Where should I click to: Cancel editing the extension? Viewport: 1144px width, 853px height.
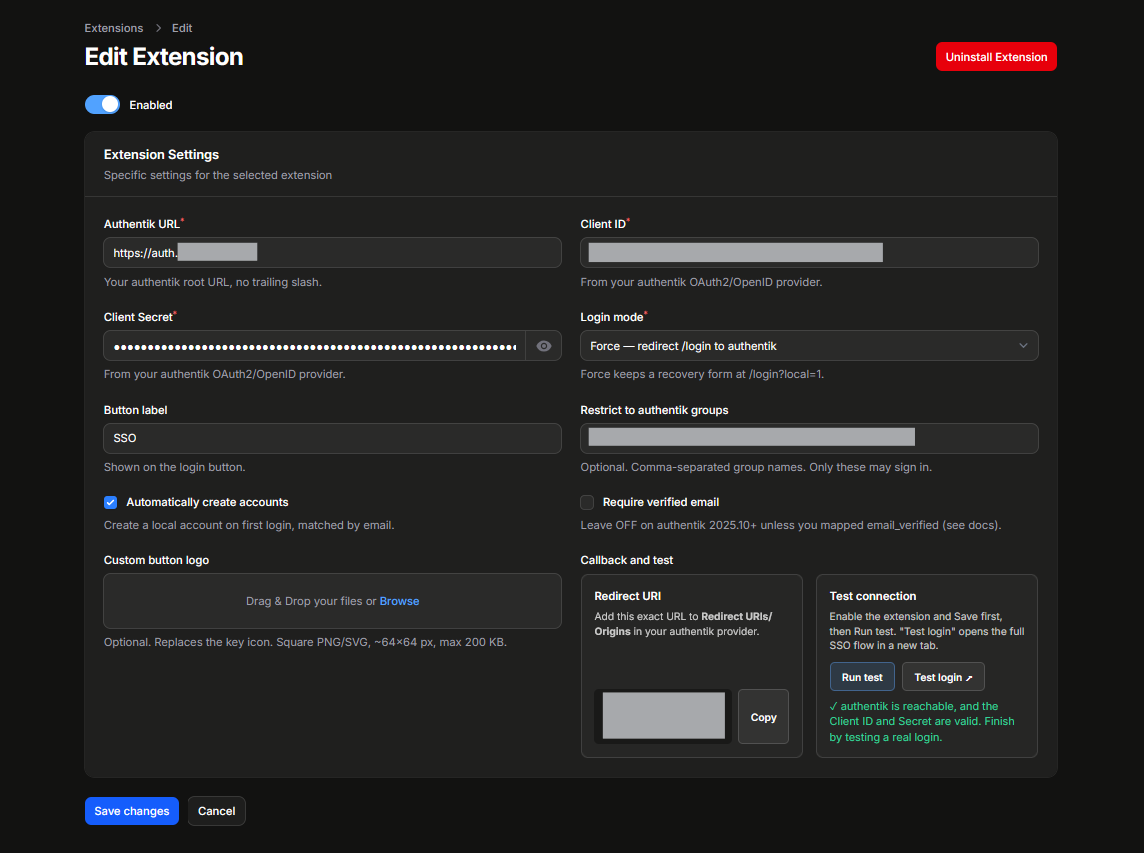[x=217, y=811]
